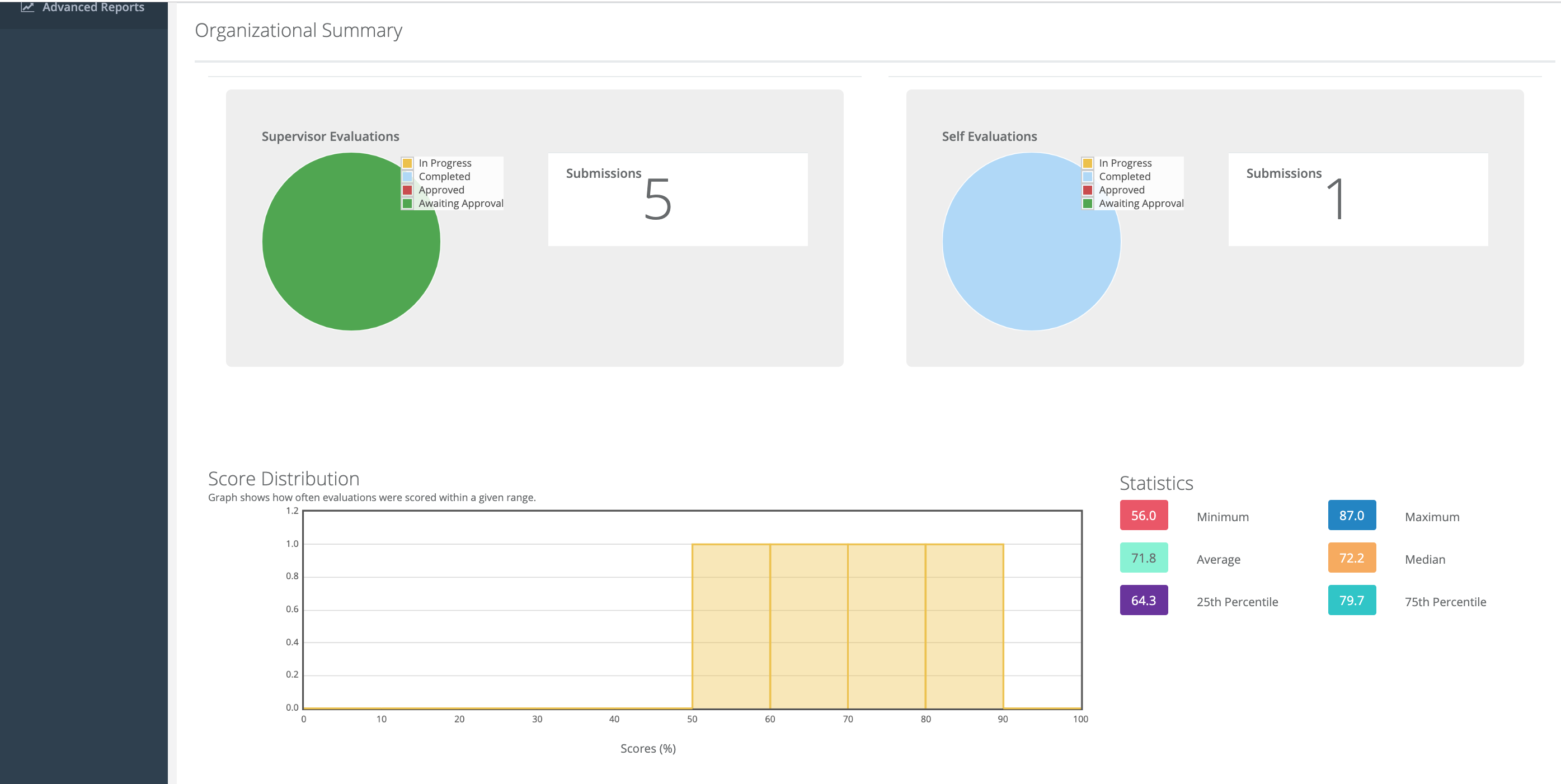1561x784 pixels.
Task: Click the Supervisor Submissions count 5
Action: click(x=657, y=199)
